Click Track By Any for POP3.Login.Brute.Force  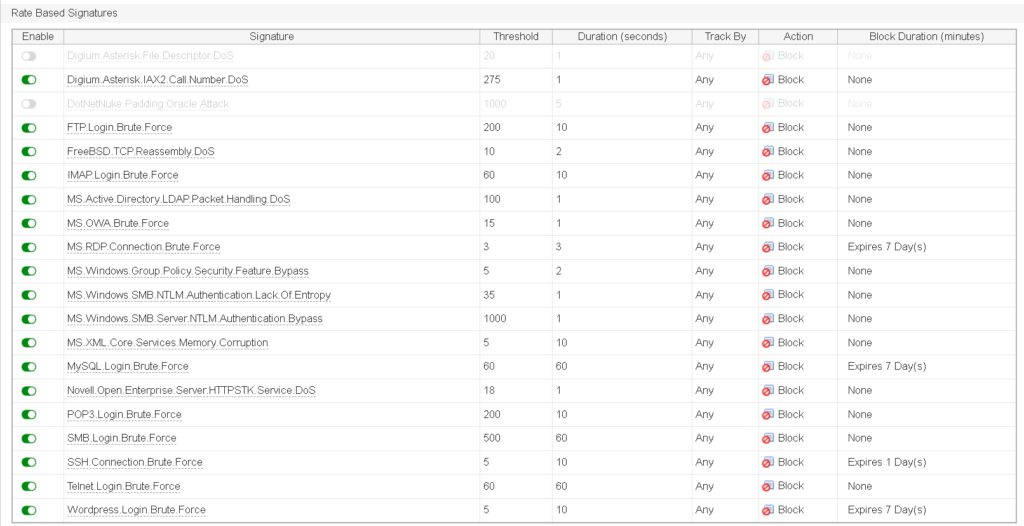pyautogui.click(x=705, y=414)
